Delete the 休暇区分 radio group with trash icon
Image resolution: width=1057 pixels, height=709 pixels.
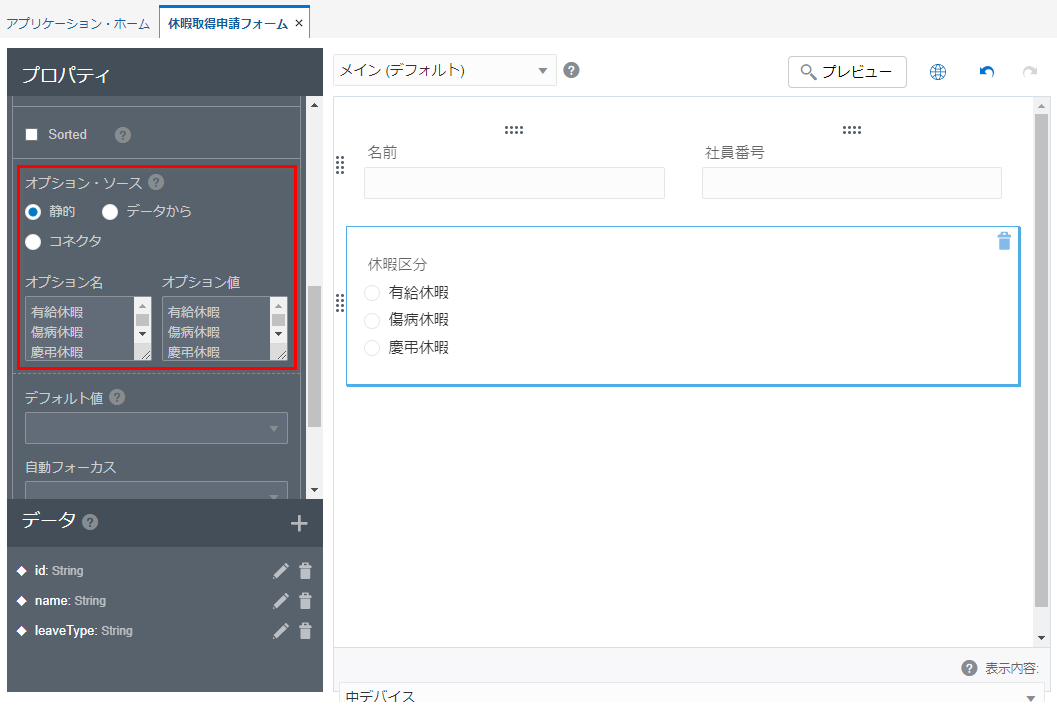coord(1004,241)
